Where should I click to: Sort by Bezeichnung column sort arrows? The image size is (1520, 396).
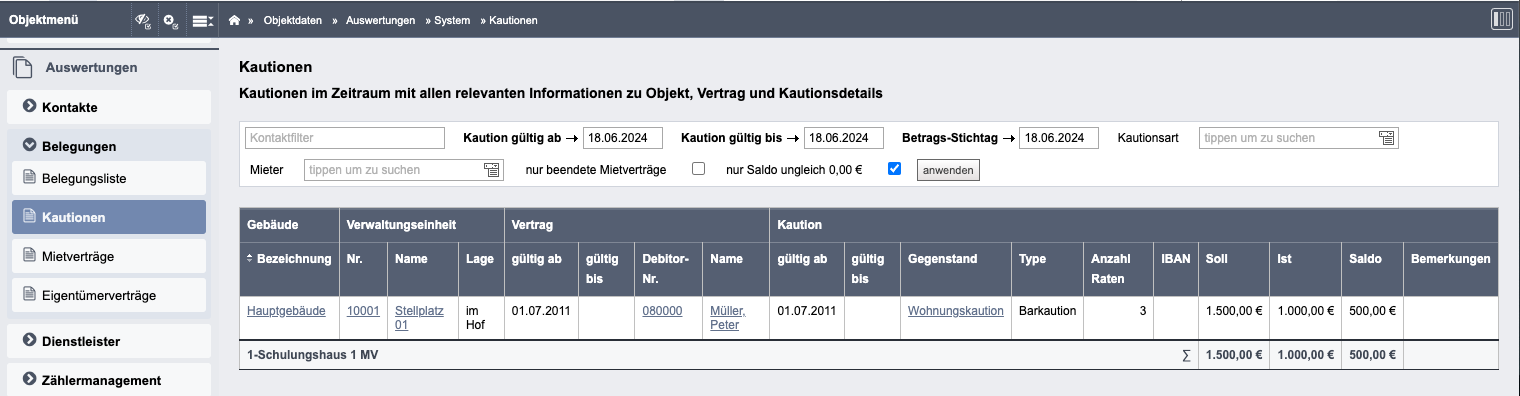(x=250, y=259)
